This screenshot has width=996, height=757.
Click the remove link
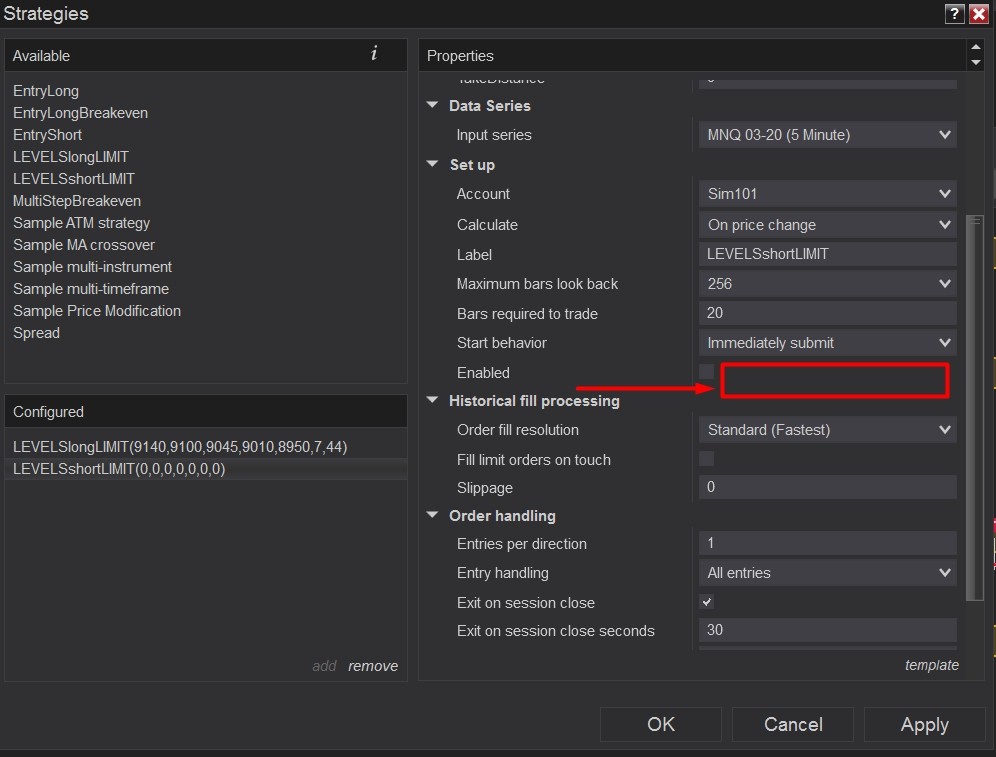(x=373, y=666)
